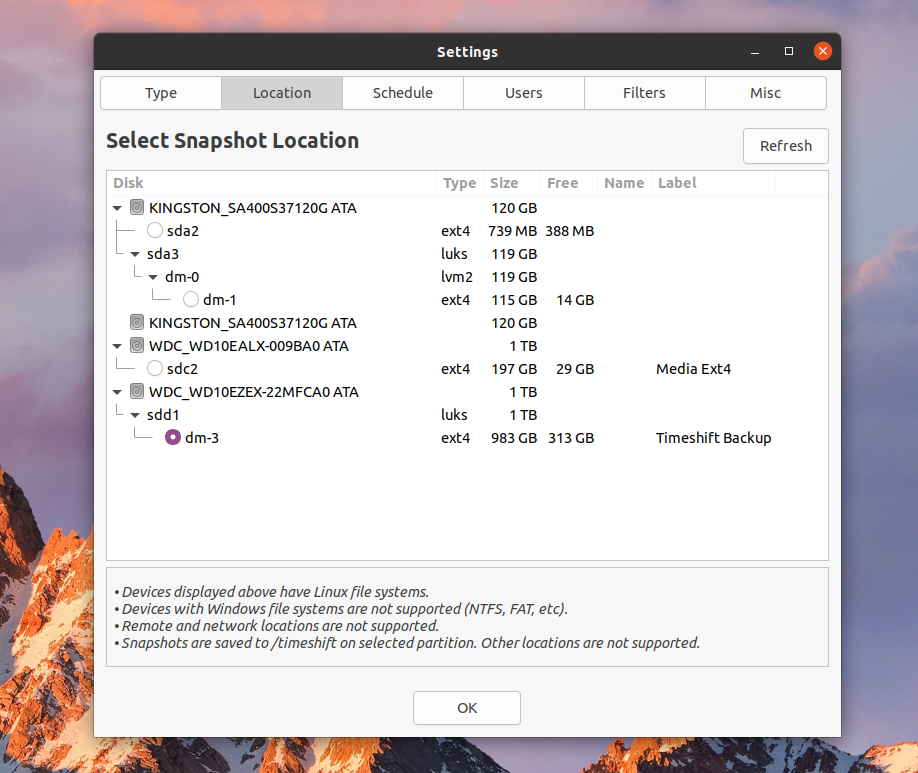The height and width of the screenshot is (773, 918).
Task: Click the "WDC_WD10EALX-009BA0 ATA" drive name
Action: point(249,346)
